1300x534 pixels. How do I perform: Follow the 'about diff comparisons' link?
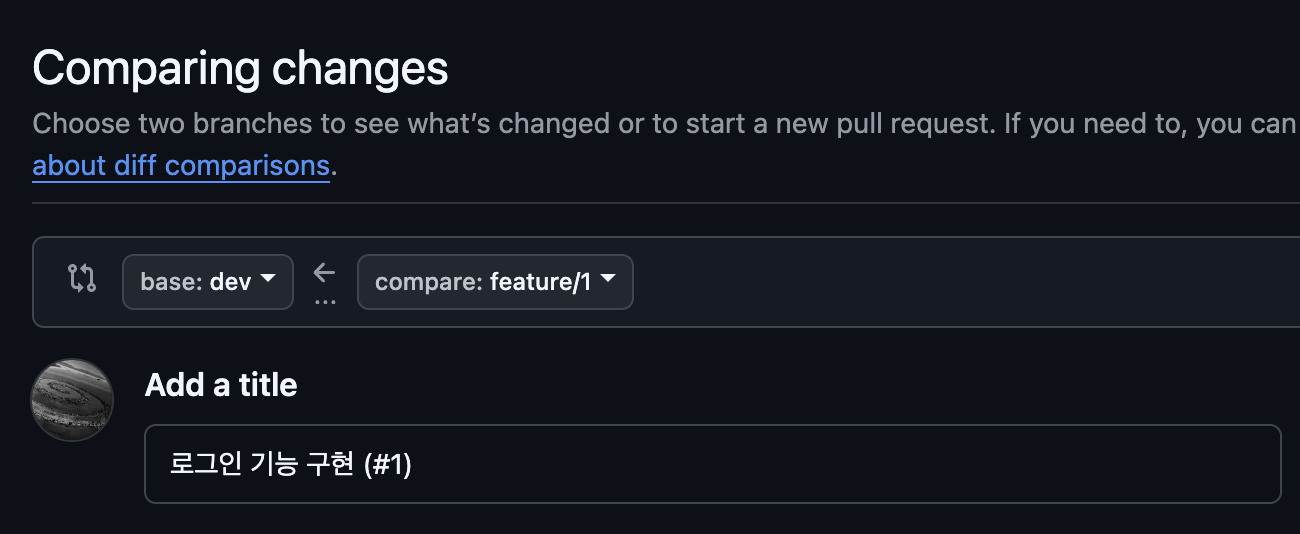click(181, 165)
